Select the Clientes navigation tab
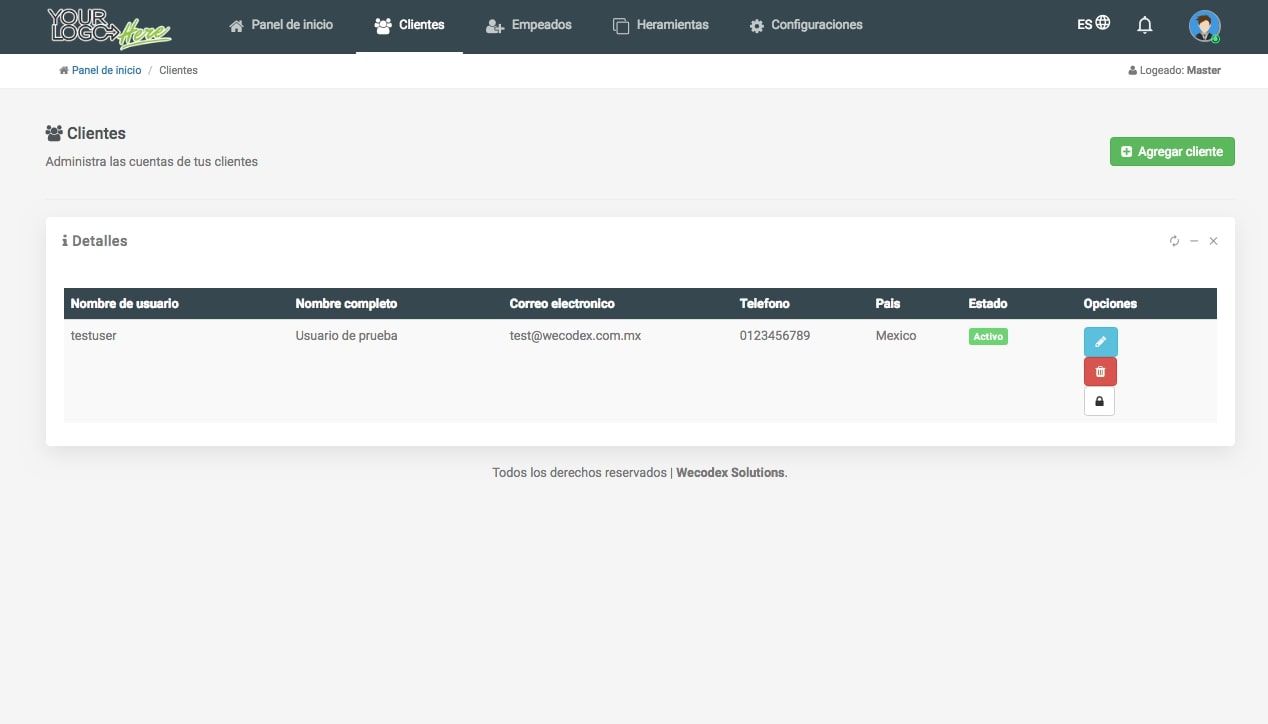Image resolution: width=1268 pixels, height=724 pixels. pyautogui.click(x=409, y=25)
